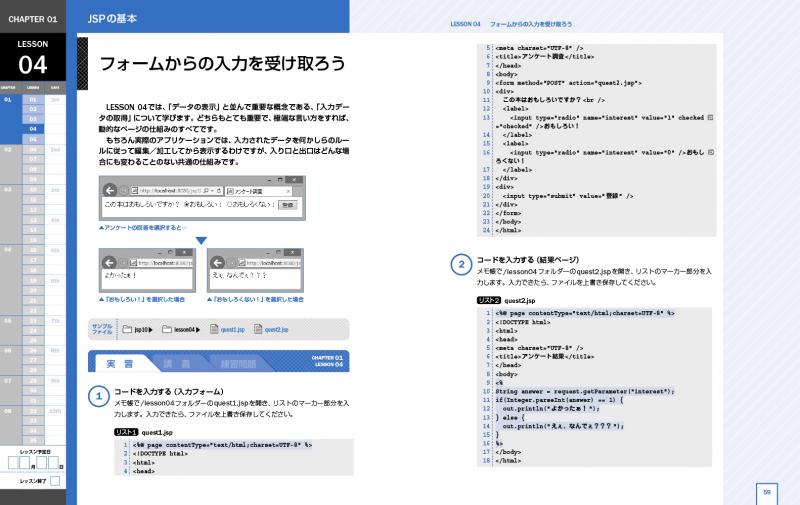
Task: Click the highlighted 04 cell in the lesson index
Action: [33, 129]
